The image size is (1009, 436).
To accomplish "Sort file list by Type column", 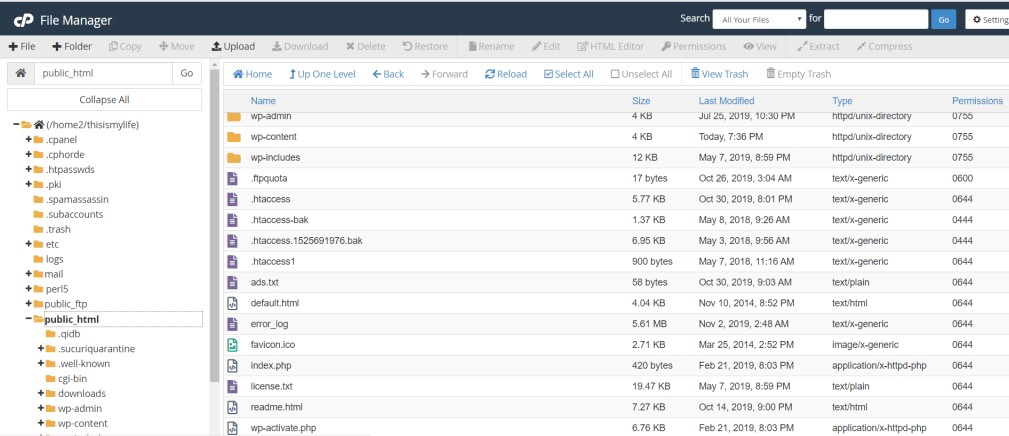I will pos(842,101).
